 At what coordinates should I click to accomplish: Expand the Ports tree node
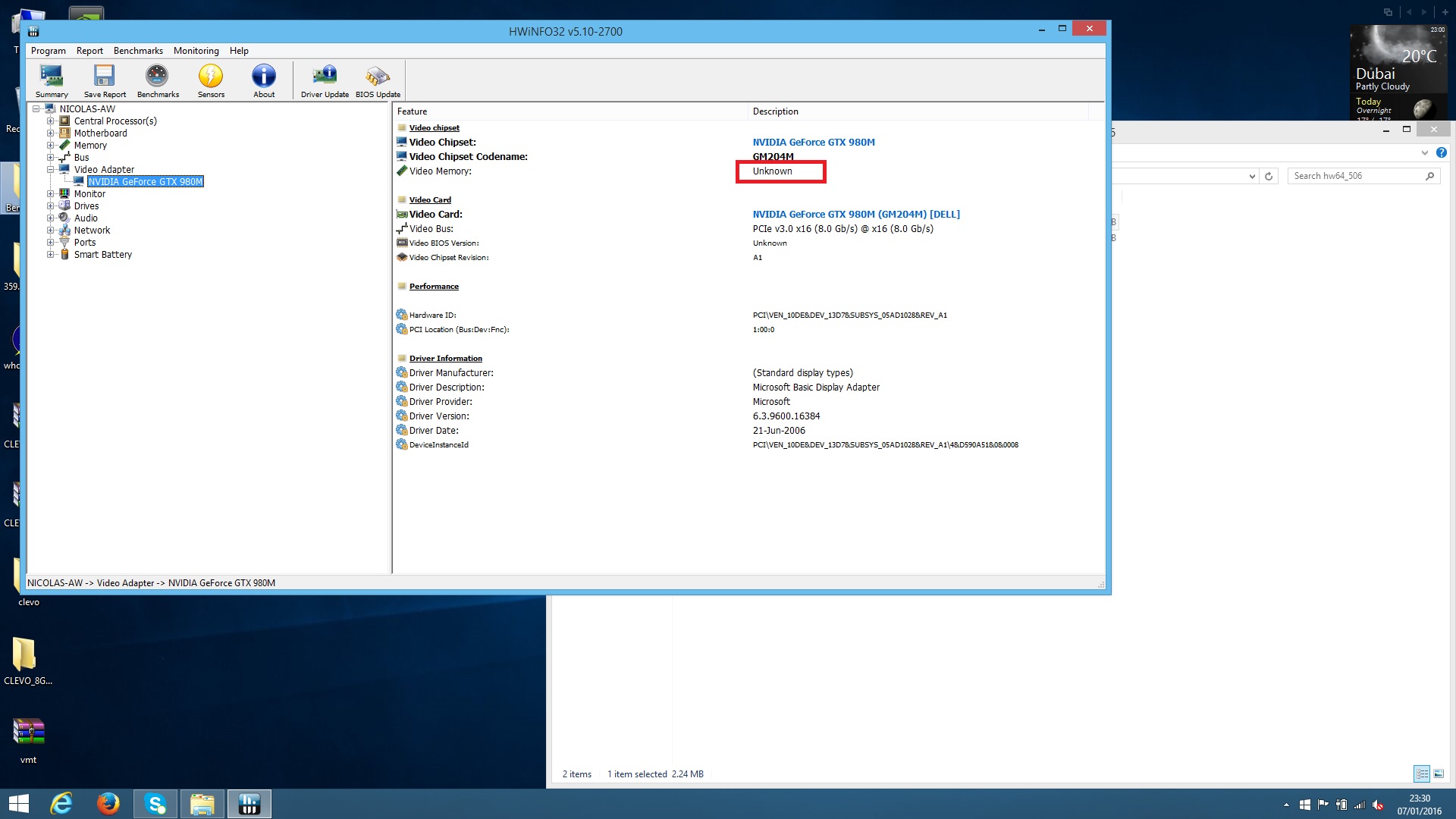(50, 242)
